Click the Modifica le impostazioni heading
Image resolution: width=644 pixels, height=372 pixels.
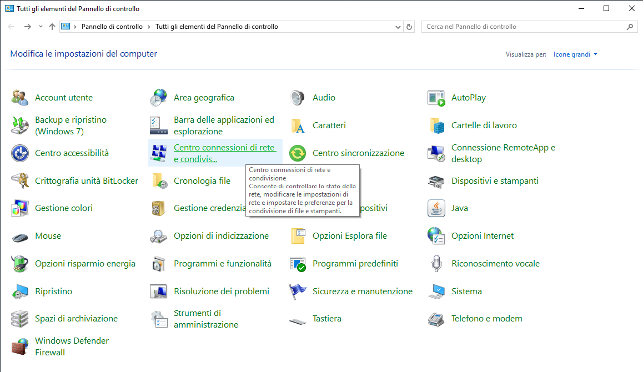coord(84,54)
